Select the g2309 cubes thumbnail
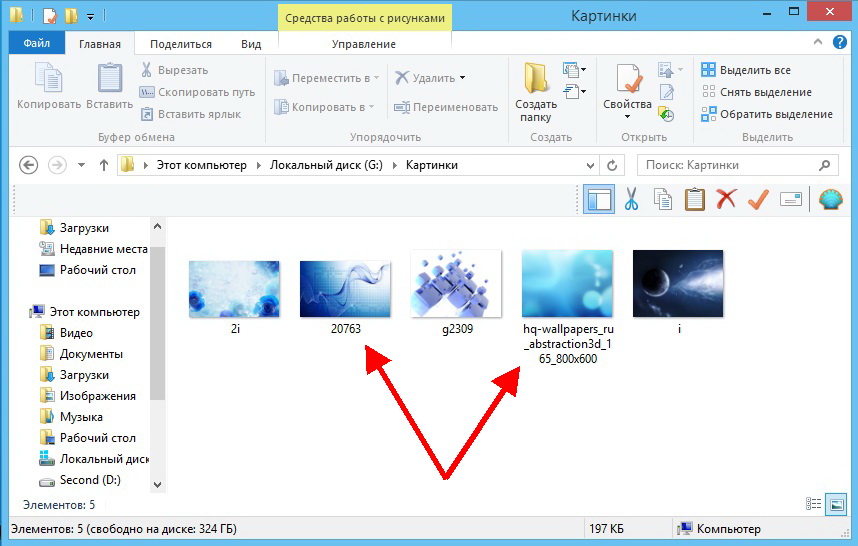Screen dimensions: 858x546 click(456, 283)
